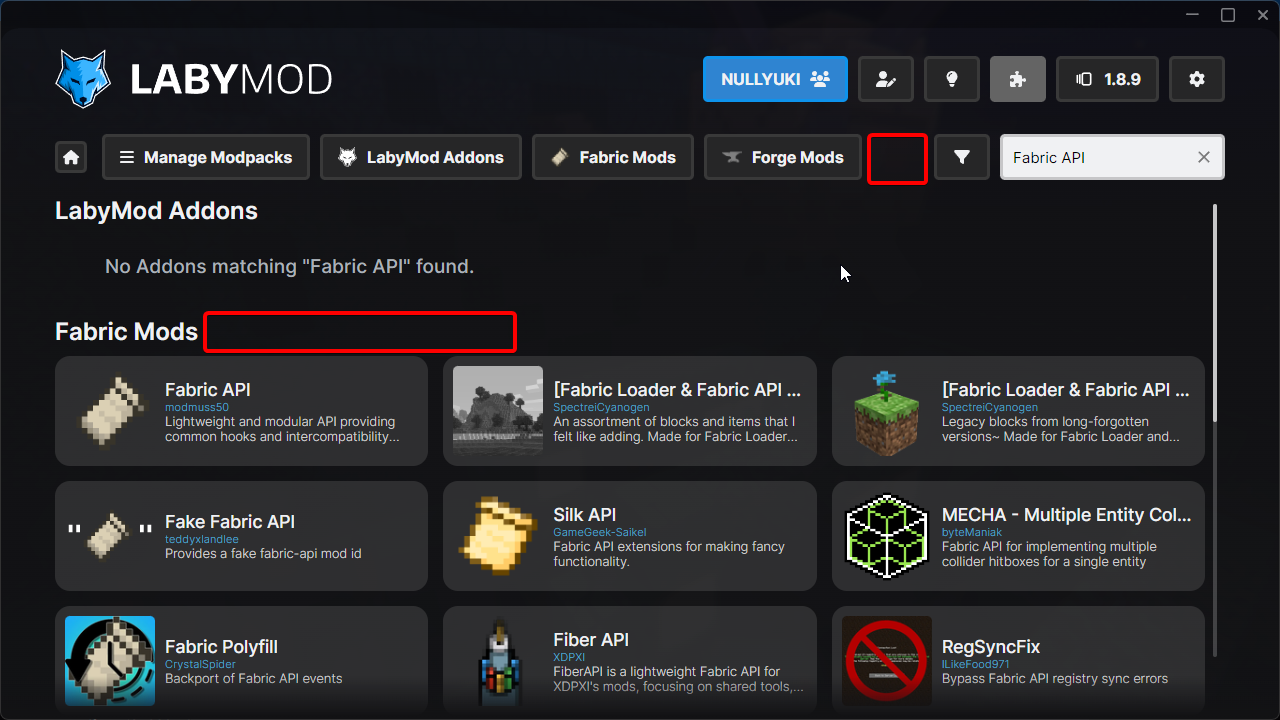Image resolution: width=1280 pixels, height=720 pixels.
Task: Switch to LabyMod Addons tab
Action: click(421, 157)
